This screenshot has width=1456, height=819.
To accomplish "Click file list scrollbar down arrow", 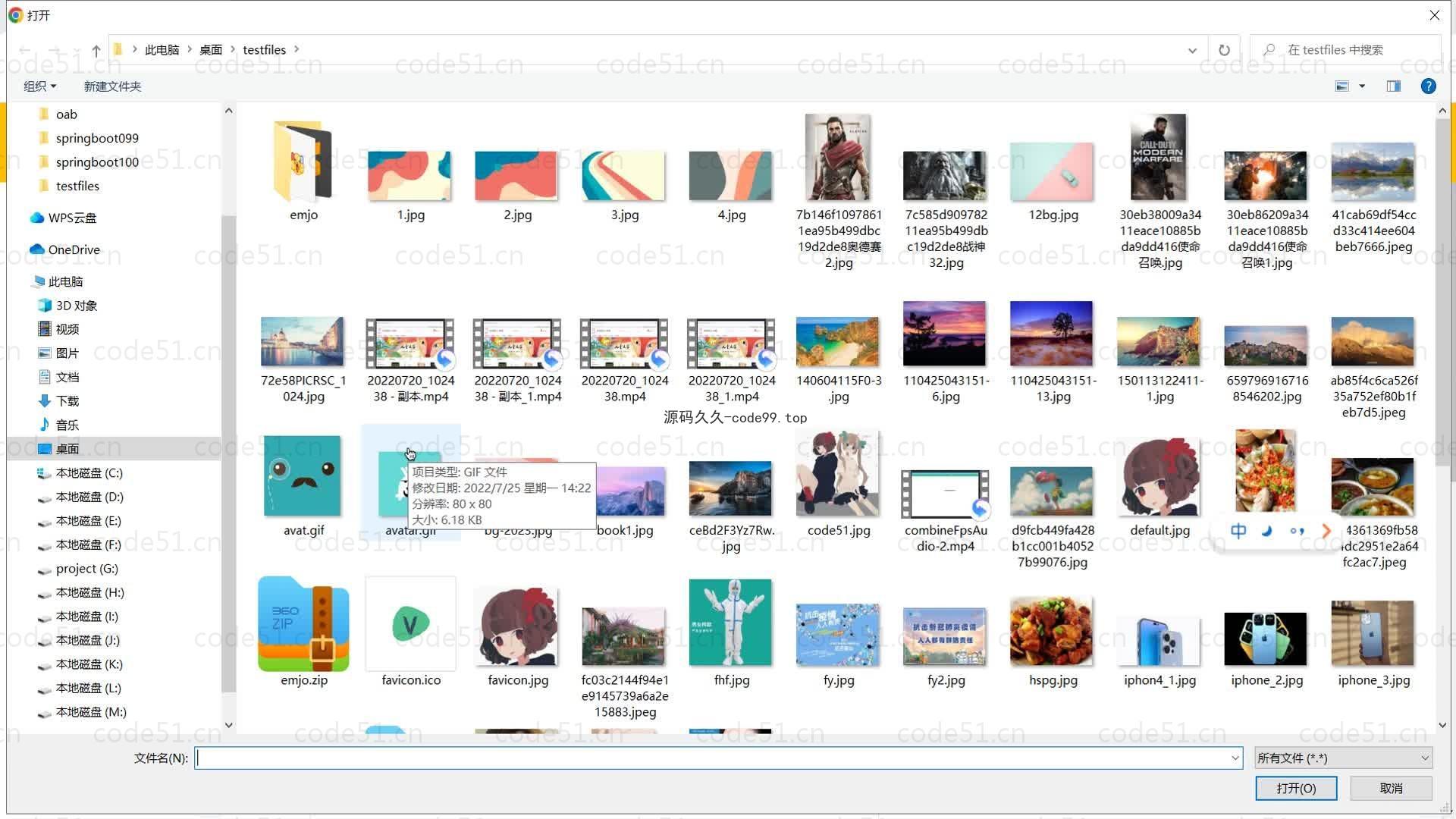I will [1442, 725].
